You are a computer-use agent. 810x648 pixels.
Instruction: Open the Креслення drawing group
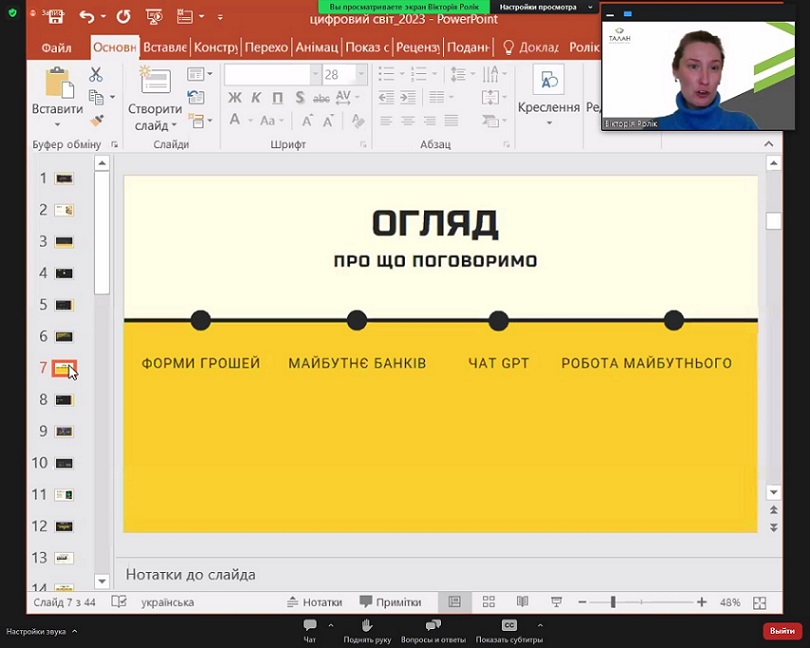click(549, 95)
